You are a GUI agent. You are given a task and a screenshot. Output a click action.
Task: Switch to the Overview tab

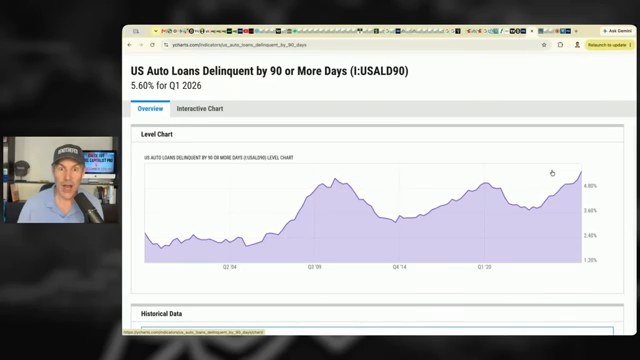click(150, 109)
